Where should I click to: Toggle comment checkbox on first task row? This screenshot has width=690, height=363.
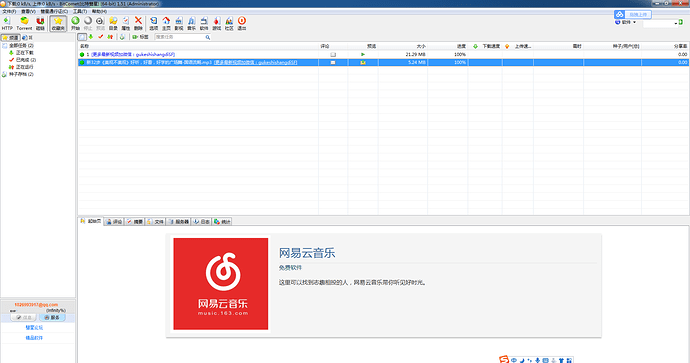point(333,55)
